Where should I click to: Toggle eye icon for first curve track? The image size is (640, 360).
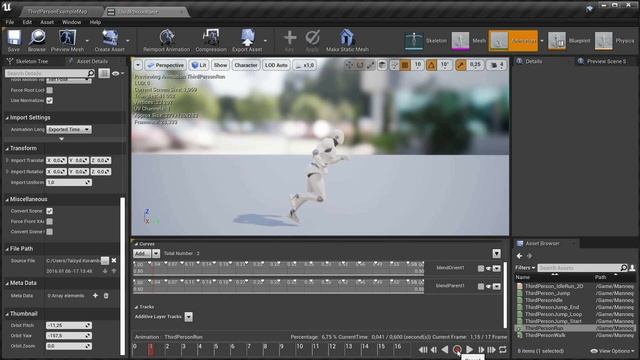[x=489, y=268]
